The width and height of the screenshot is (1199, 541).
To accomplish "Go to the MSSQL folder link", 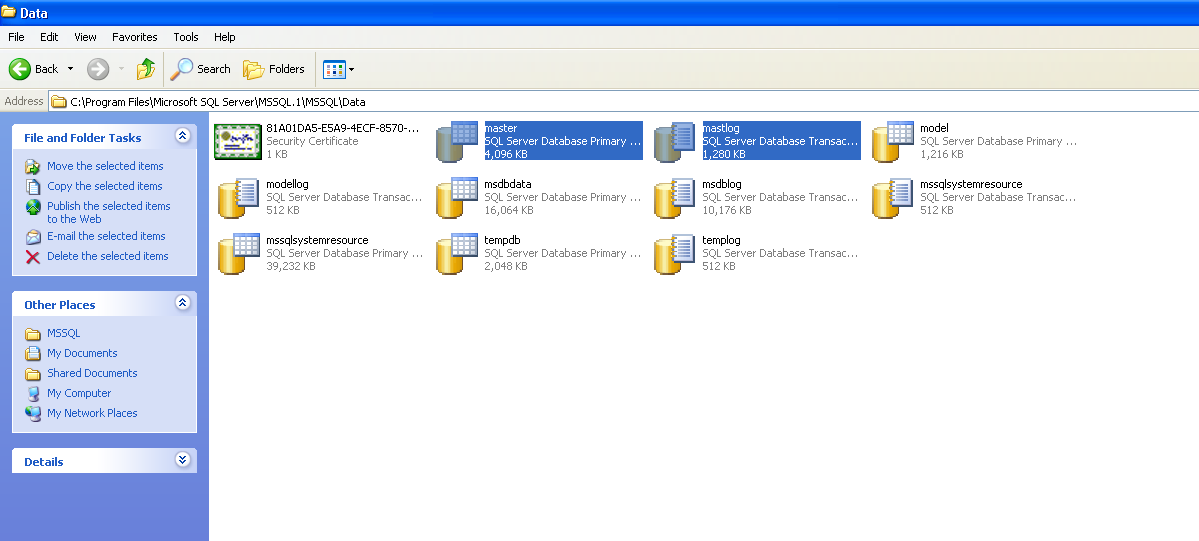I will pyautogui.click(x=63, y=334).
